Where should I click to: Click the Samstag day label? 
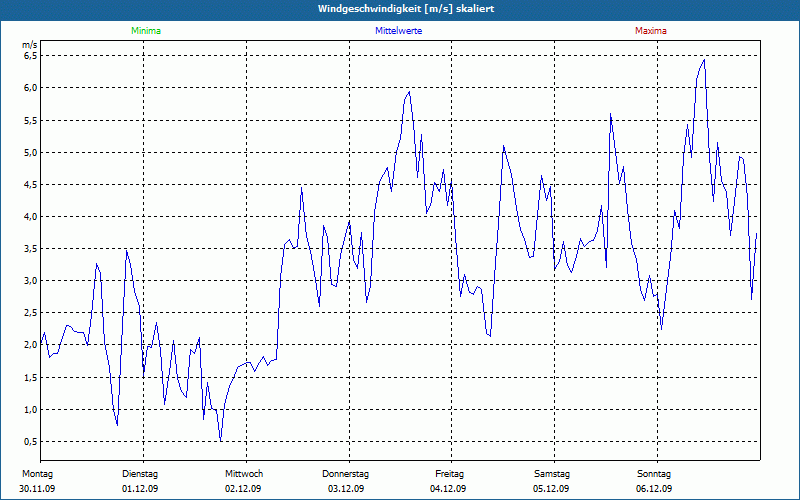(552, 474)
